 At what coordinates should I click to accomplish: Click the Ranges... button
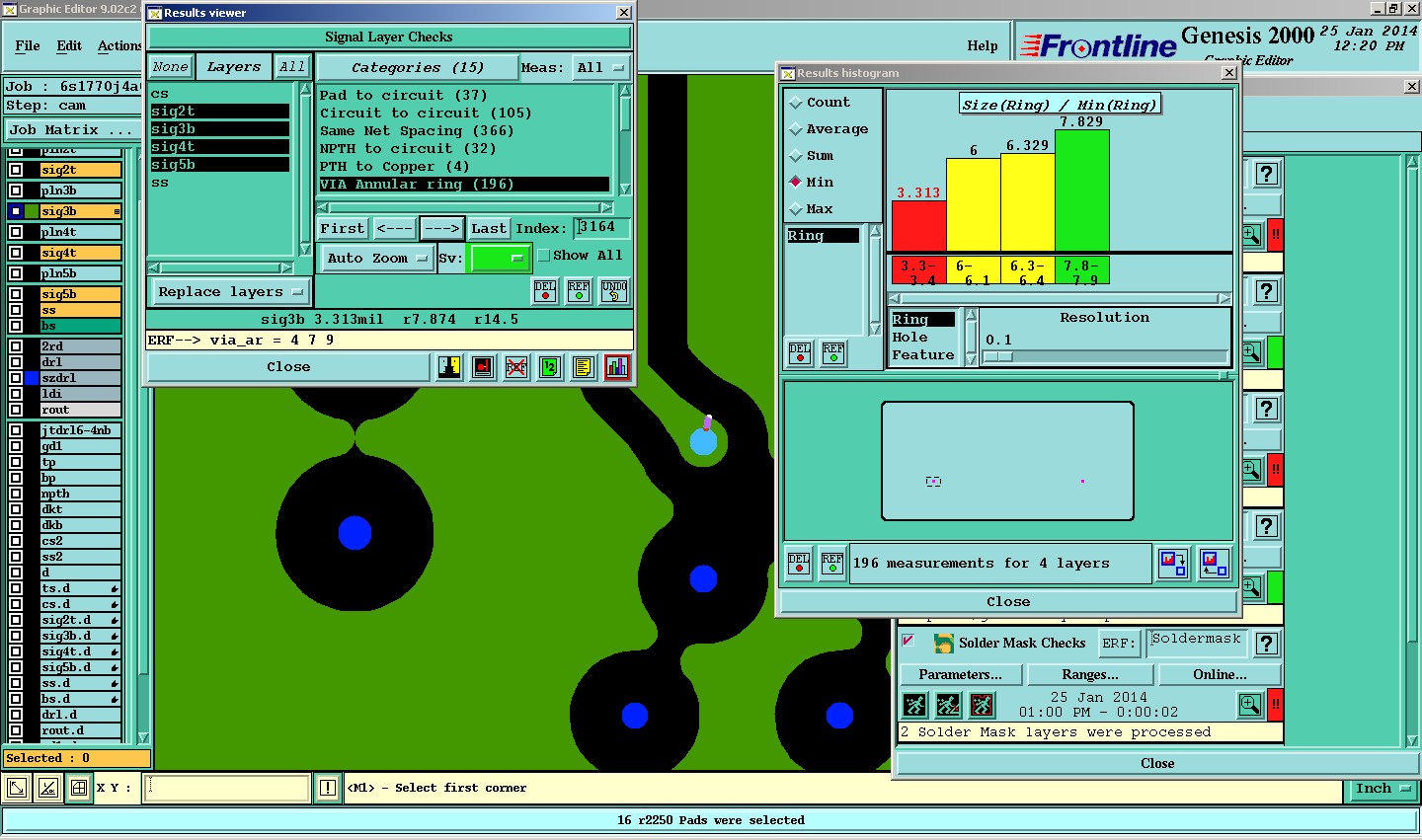point(1090,675)
